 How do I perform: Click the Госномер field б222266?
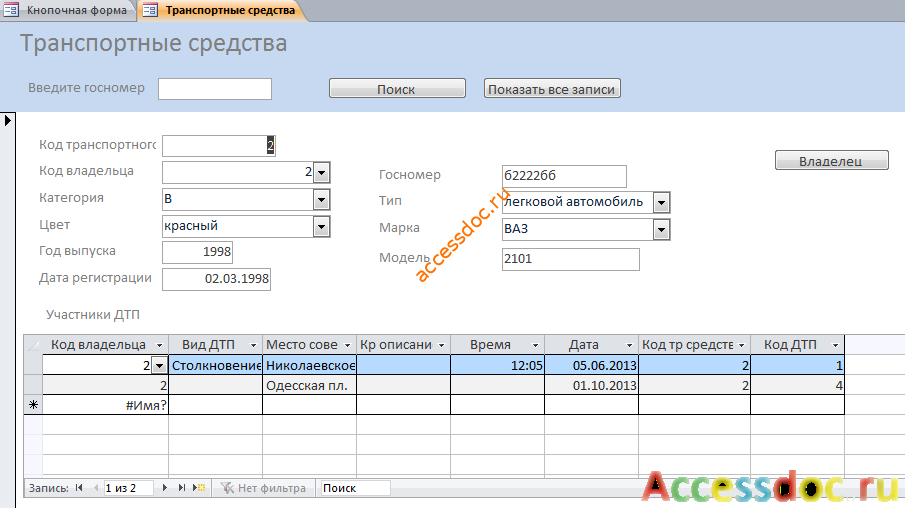(564, 175)
